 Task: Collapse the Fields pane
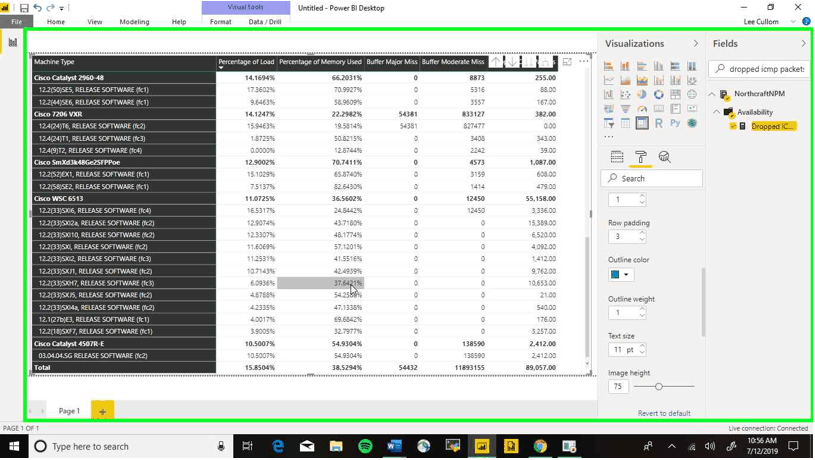tap(803, 44)
